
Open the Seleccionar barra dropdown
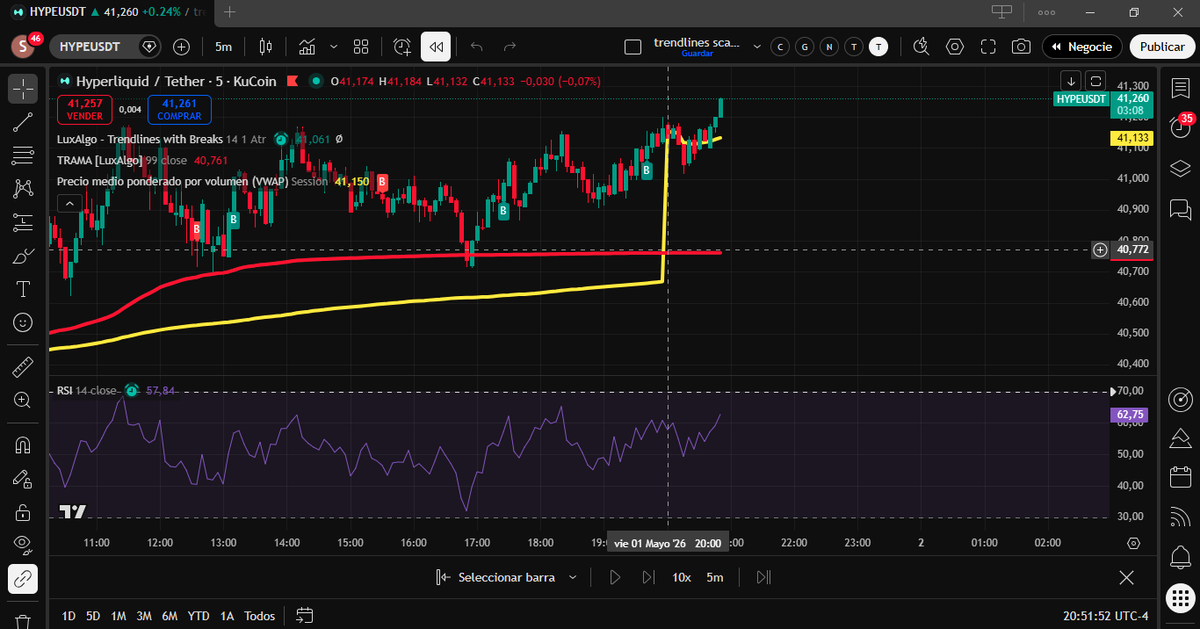pyautogui.click(x=507, y=577)
